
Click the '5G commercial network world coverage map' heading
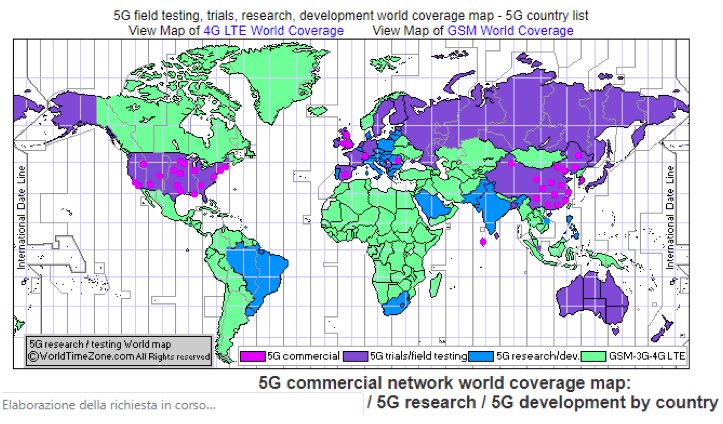pos(445,383)
